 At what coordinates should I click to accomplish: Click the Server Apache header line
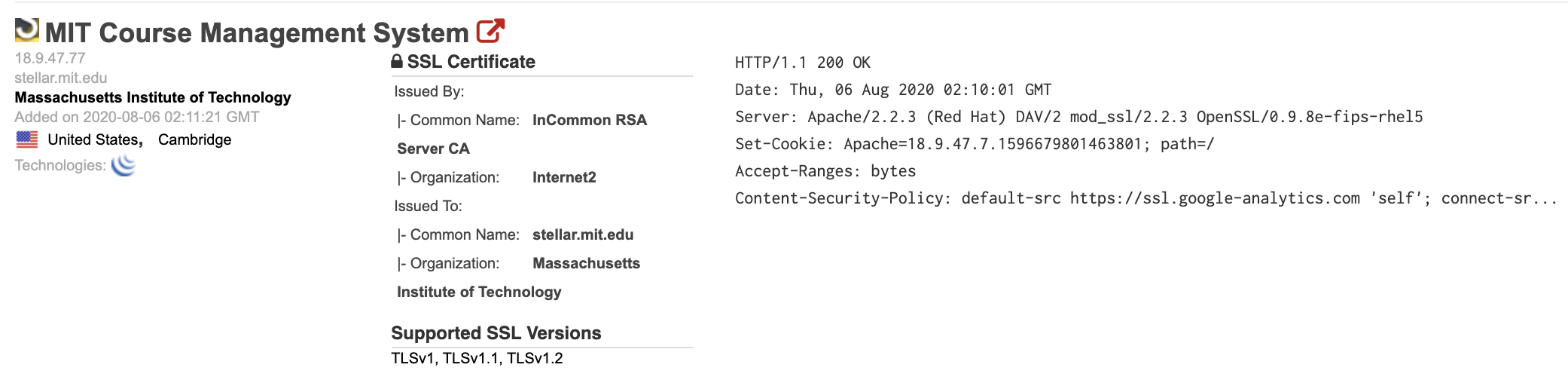coord(1079,117)
